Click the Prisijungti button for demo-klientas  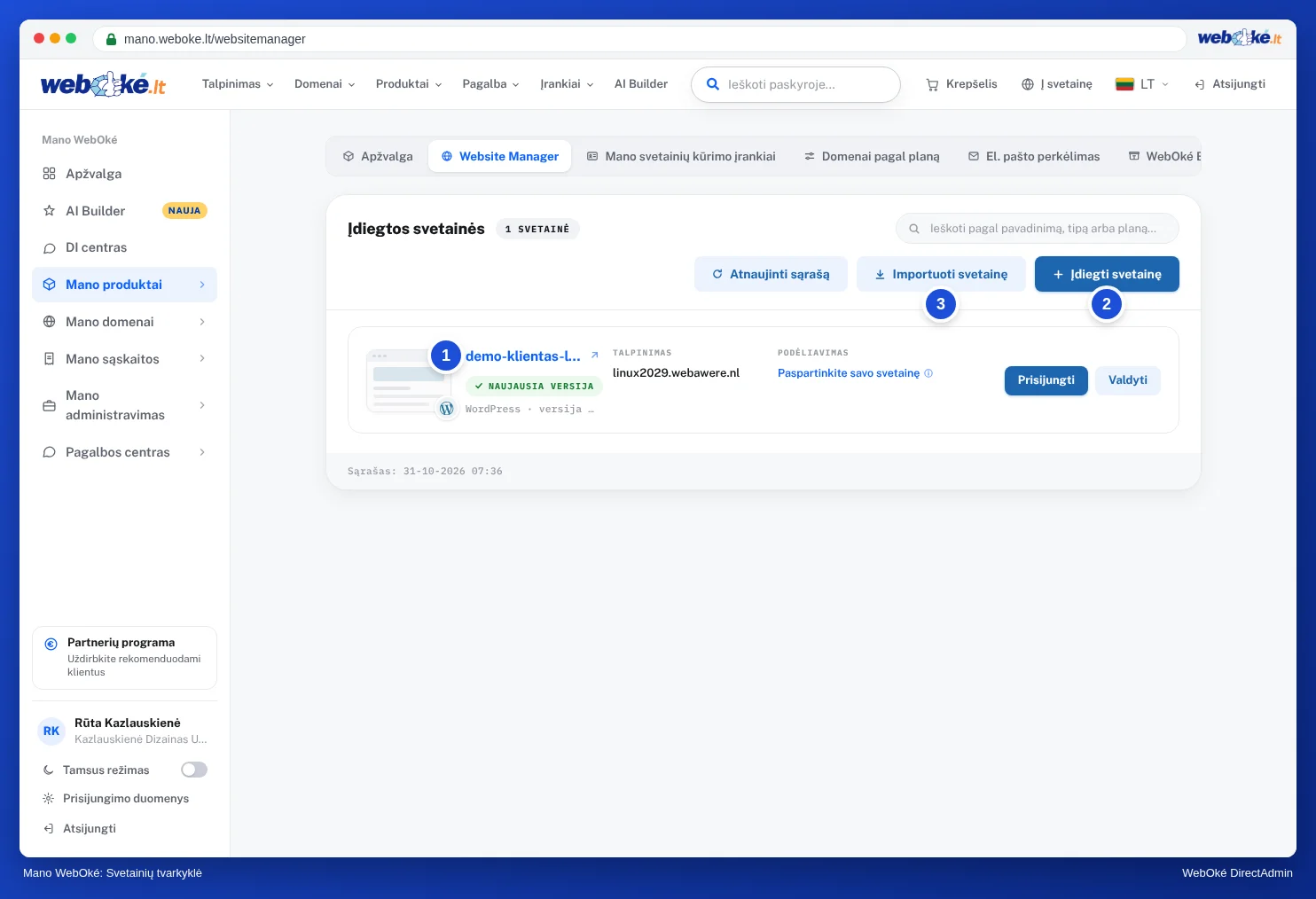pos(1046,380)
